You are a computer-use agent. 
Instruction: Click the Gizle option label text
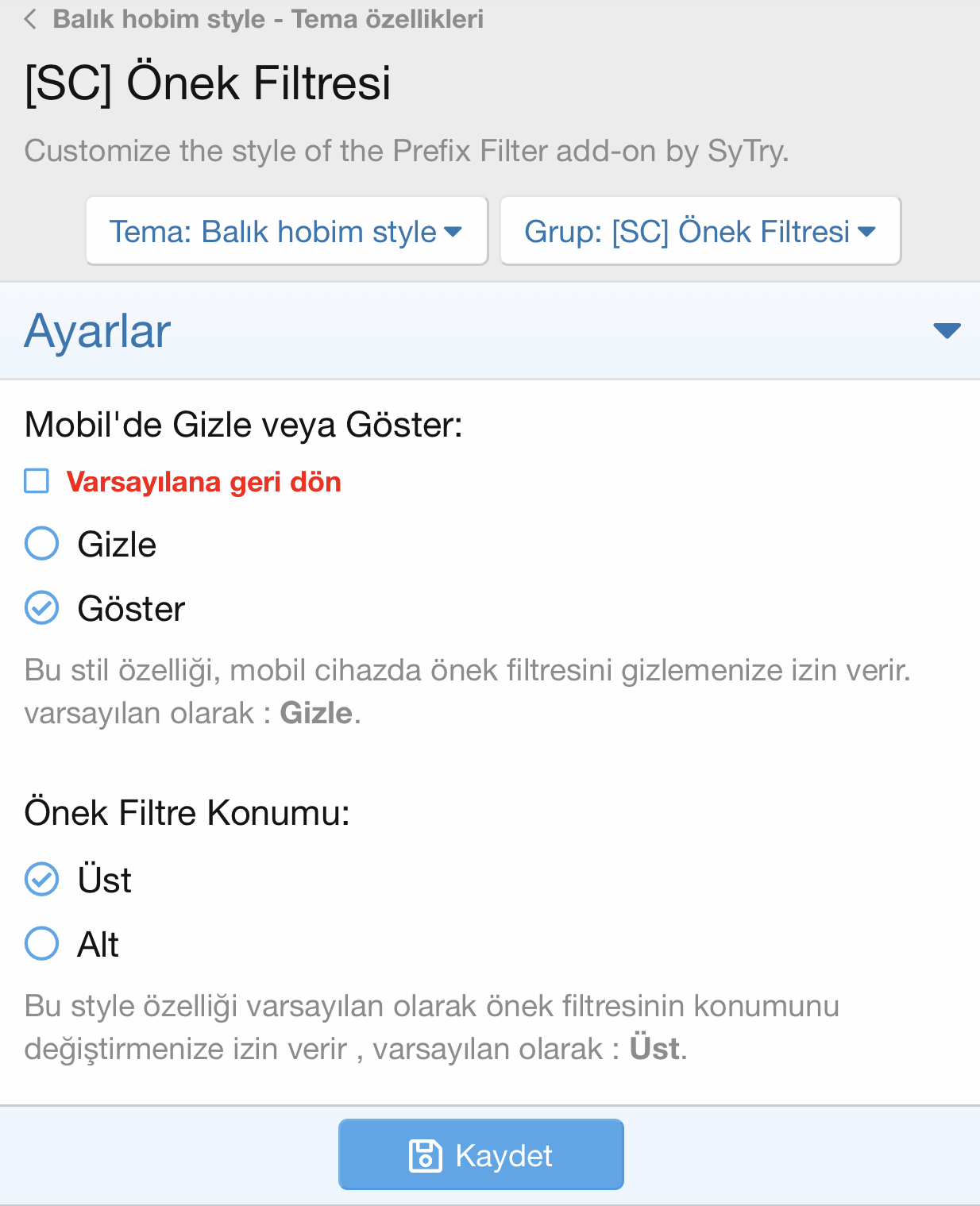coord(117,545)
